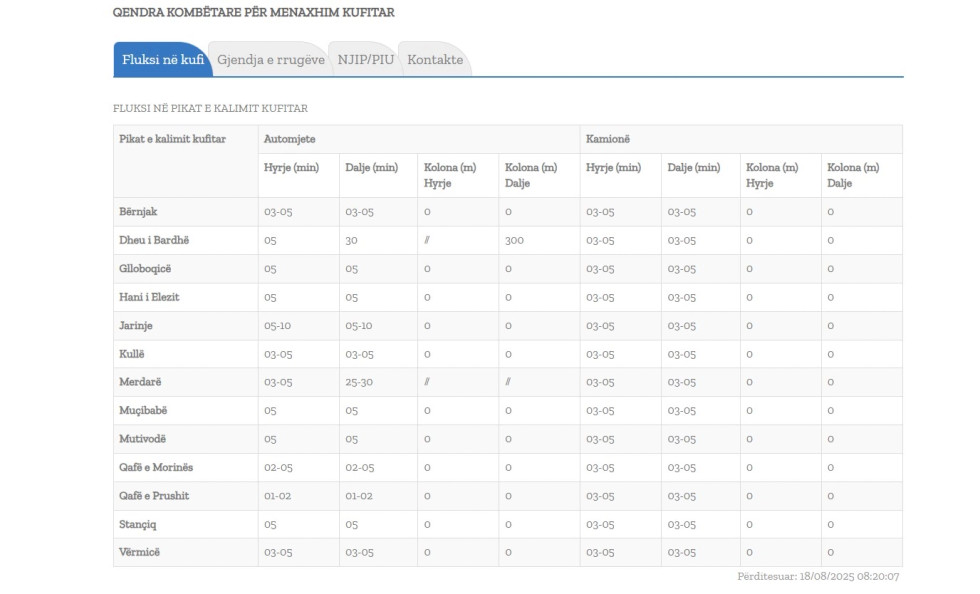
Task: Click the Jarinje 05-10 entry time cell
Action: pyautogui.click(x=278, y=326)
